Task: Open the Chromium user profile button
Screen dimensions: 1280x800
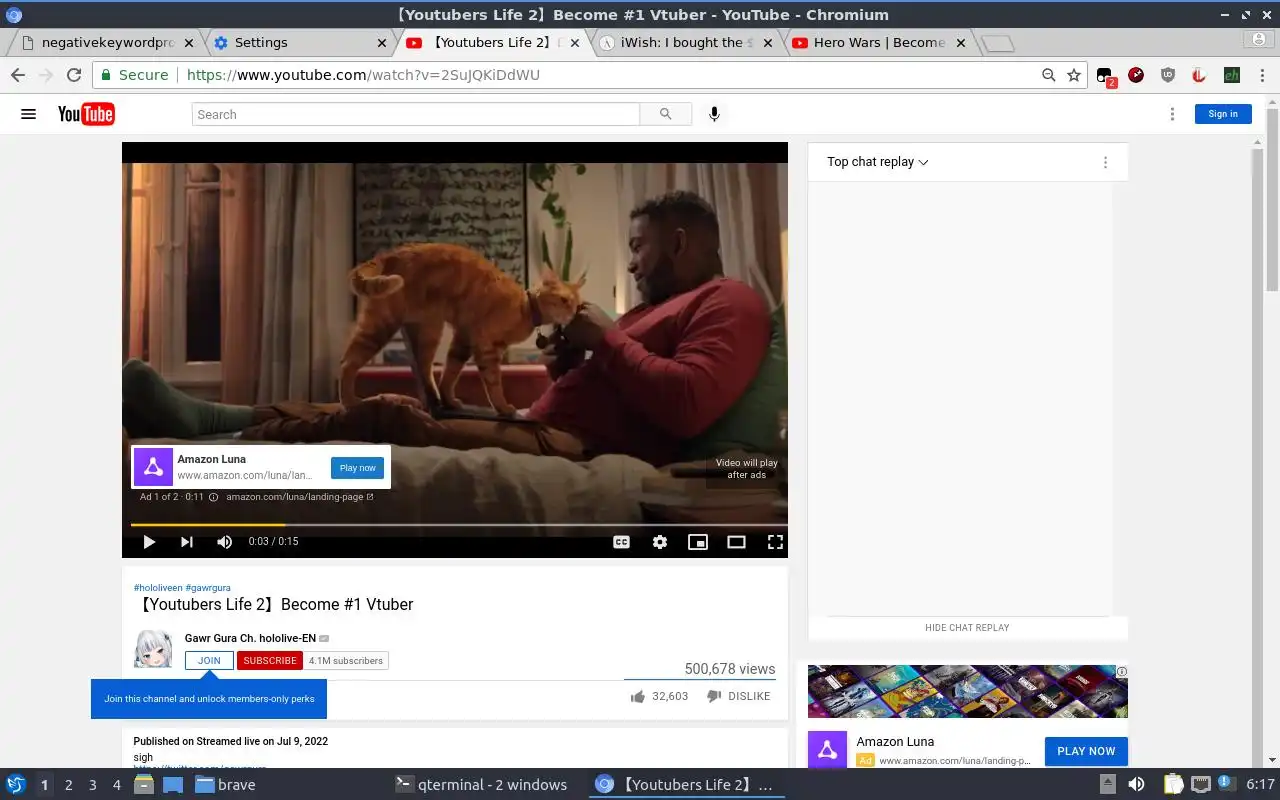Action: pos(1260,40)
